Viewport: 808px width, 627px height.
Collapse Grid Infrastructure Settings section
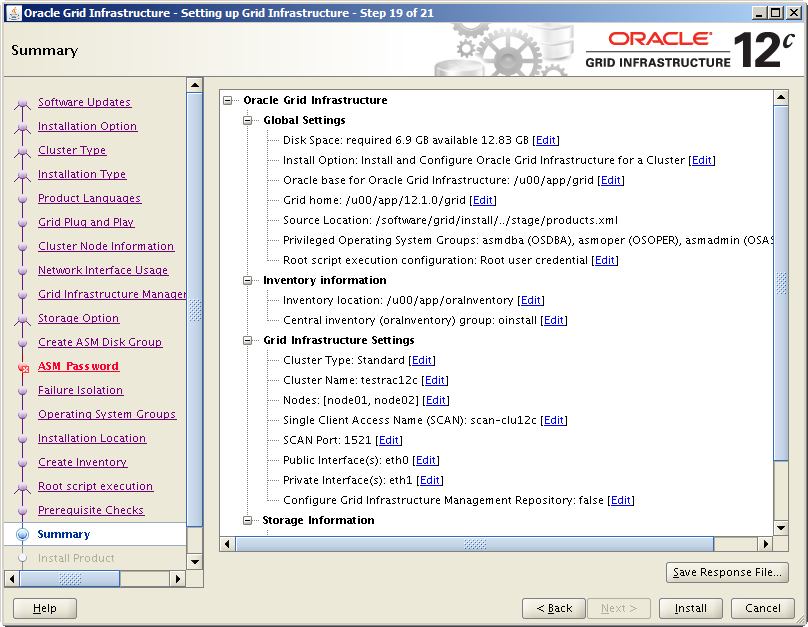249,340
